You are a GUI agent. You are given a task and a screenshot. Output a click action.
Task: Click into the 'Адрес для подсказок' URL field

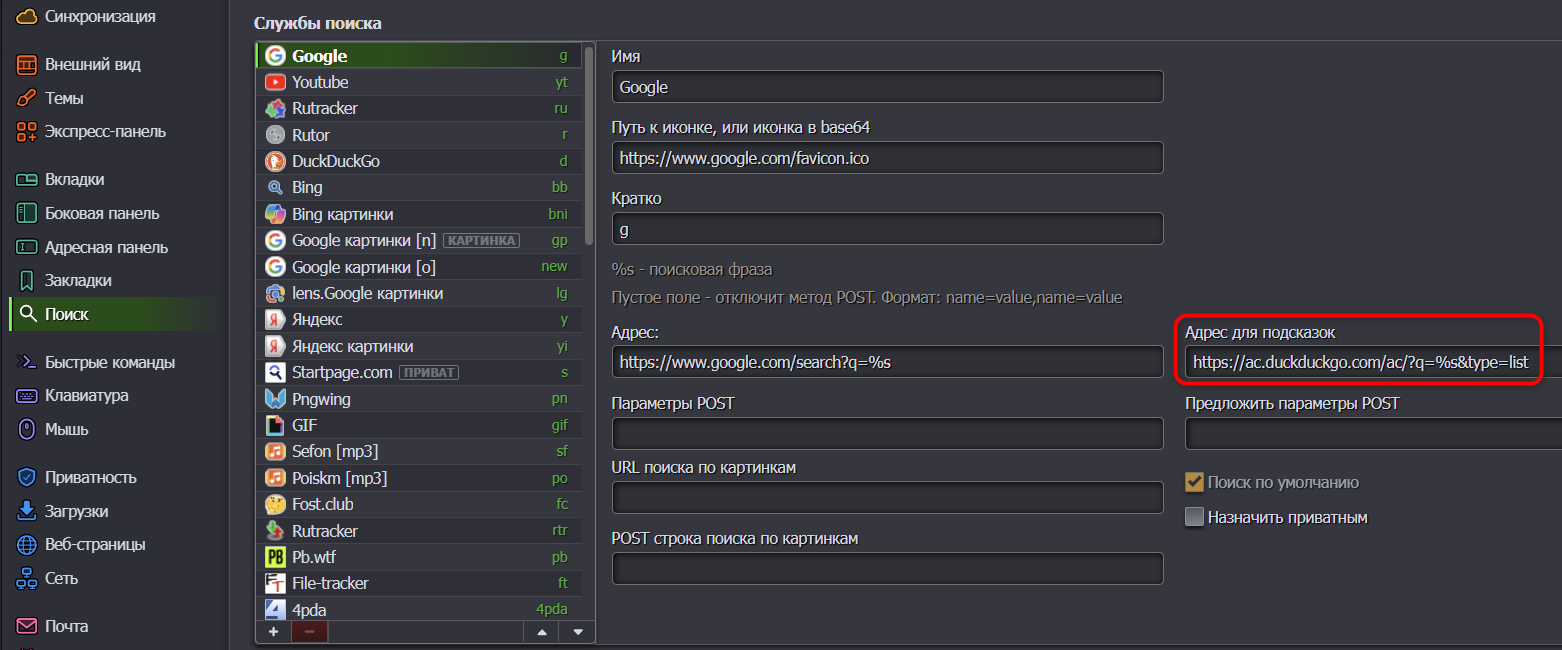(1373, 362)
